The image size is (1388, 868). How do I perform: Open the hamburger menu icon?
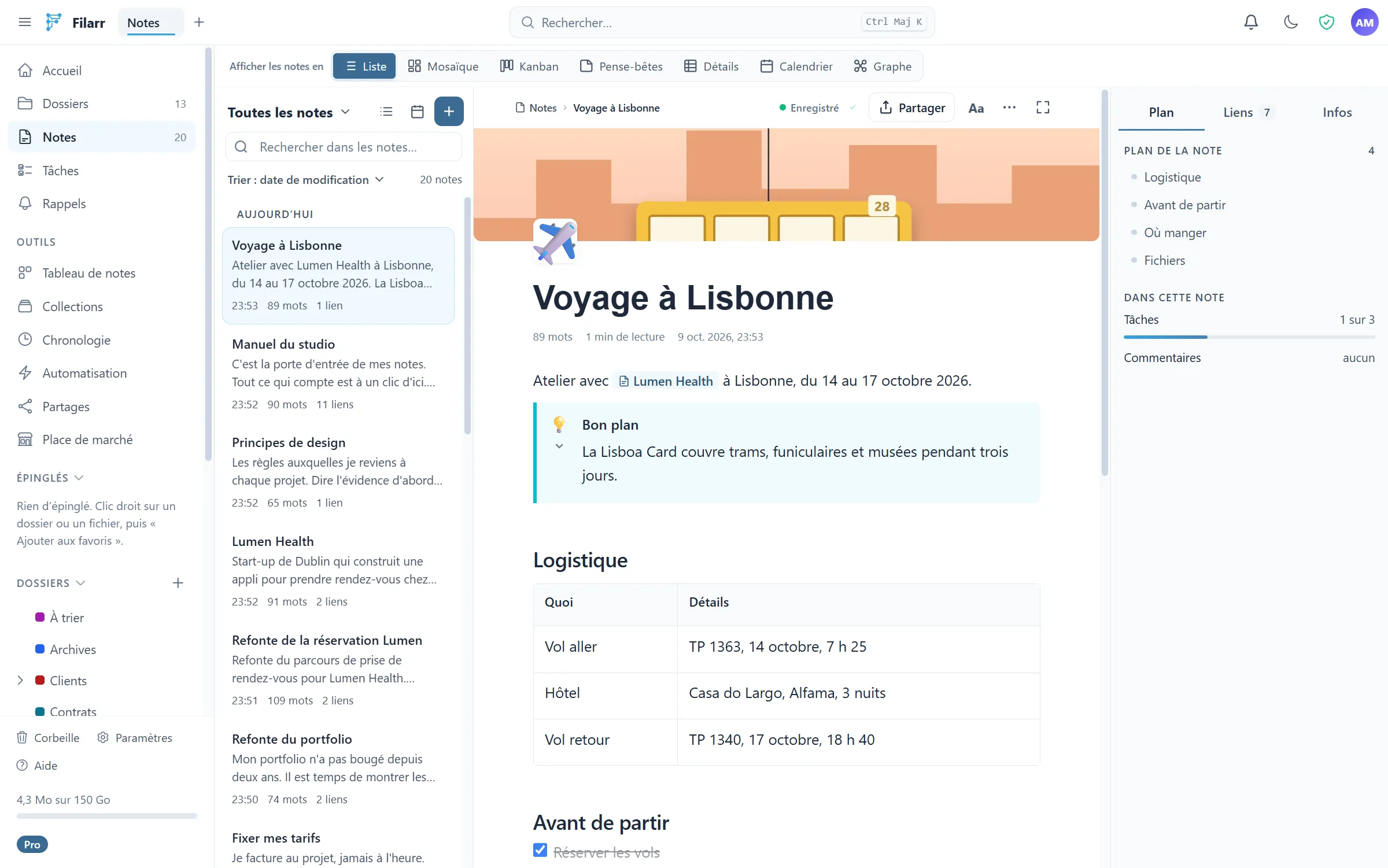(x=24, y=22)
